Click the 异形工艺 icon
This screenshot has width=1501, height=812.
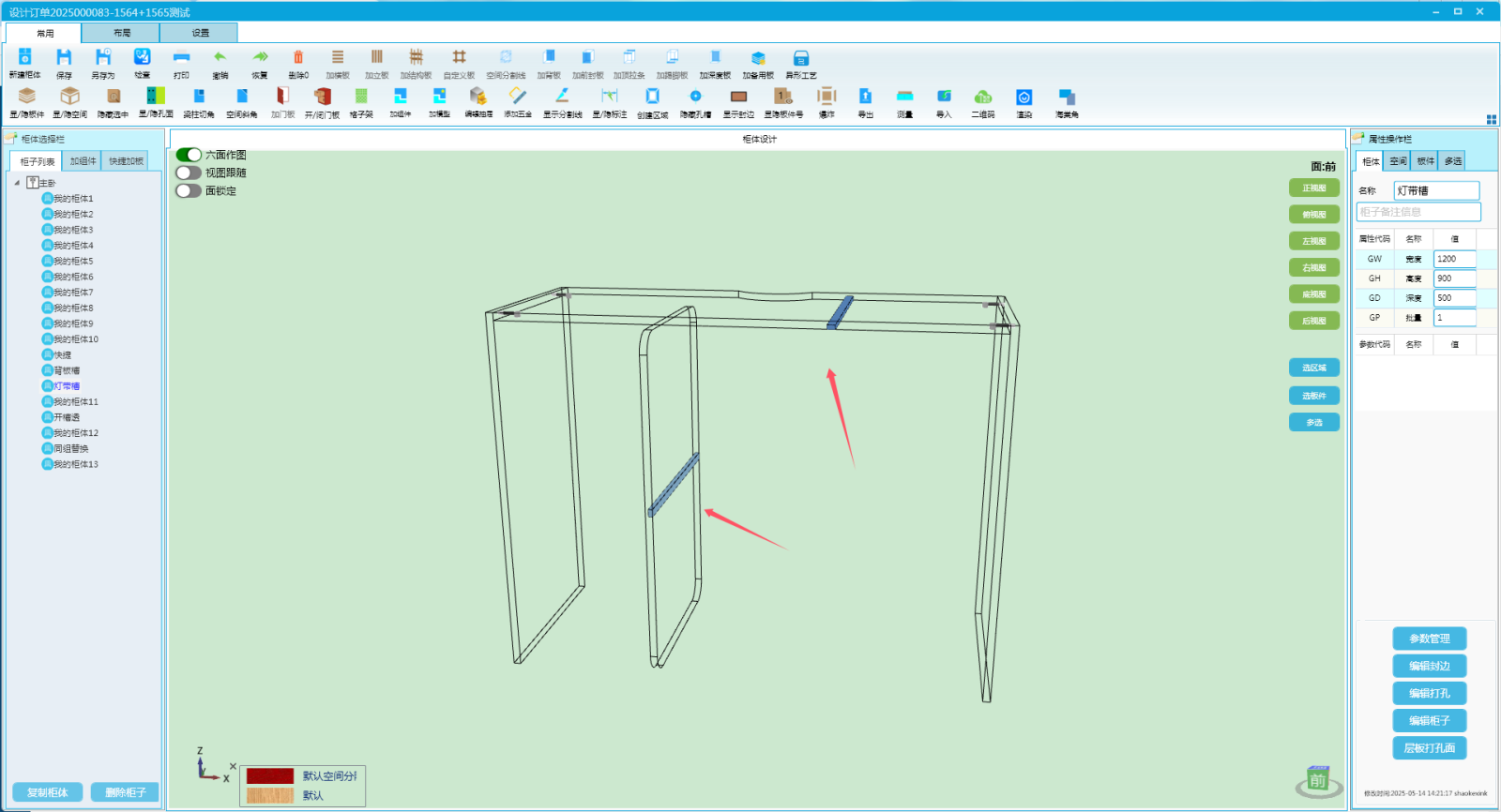click(801, 58)
